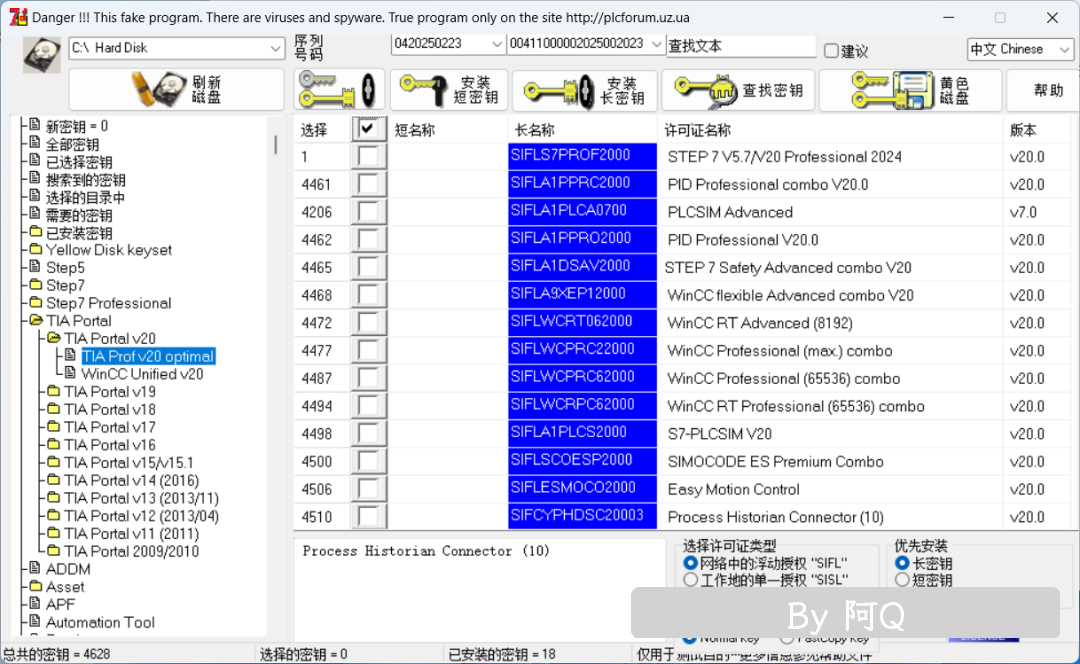Click the Yellow Disk keyset folder icon
This screenshot has width=1080, height=664.
36,249
